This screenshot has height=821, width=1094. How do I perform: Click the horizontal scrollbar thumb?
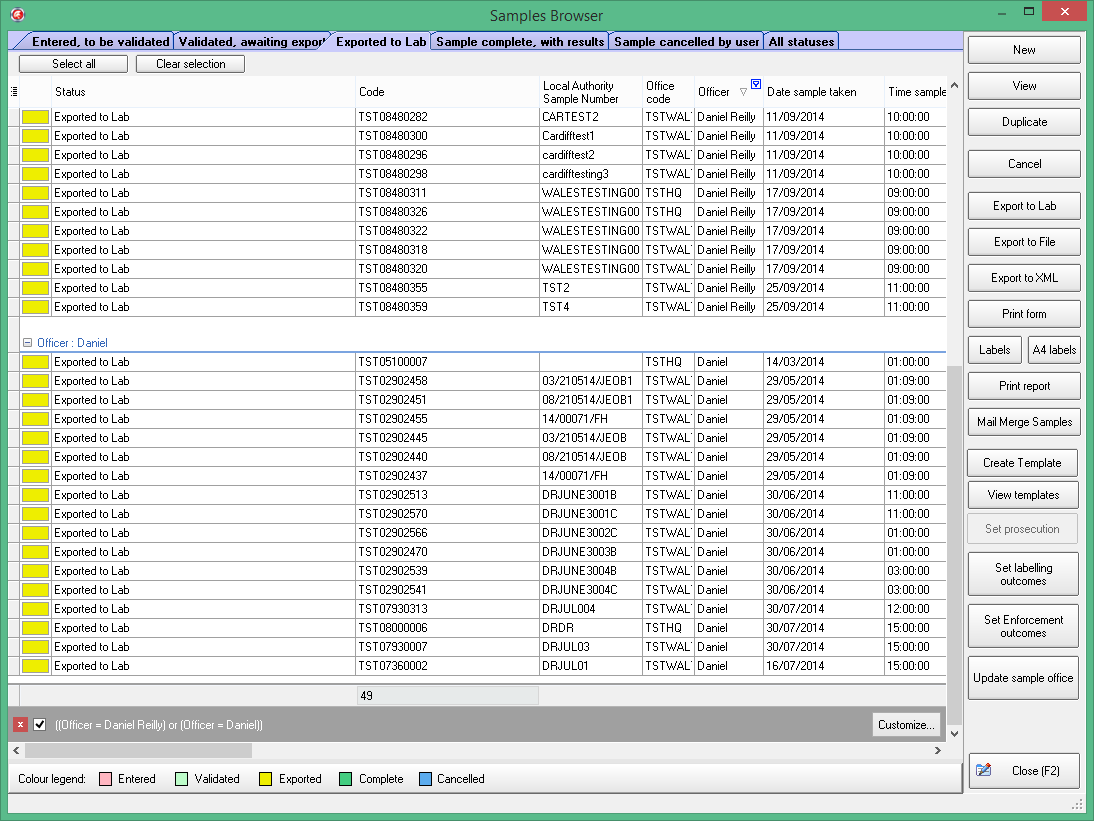(138, 751)
